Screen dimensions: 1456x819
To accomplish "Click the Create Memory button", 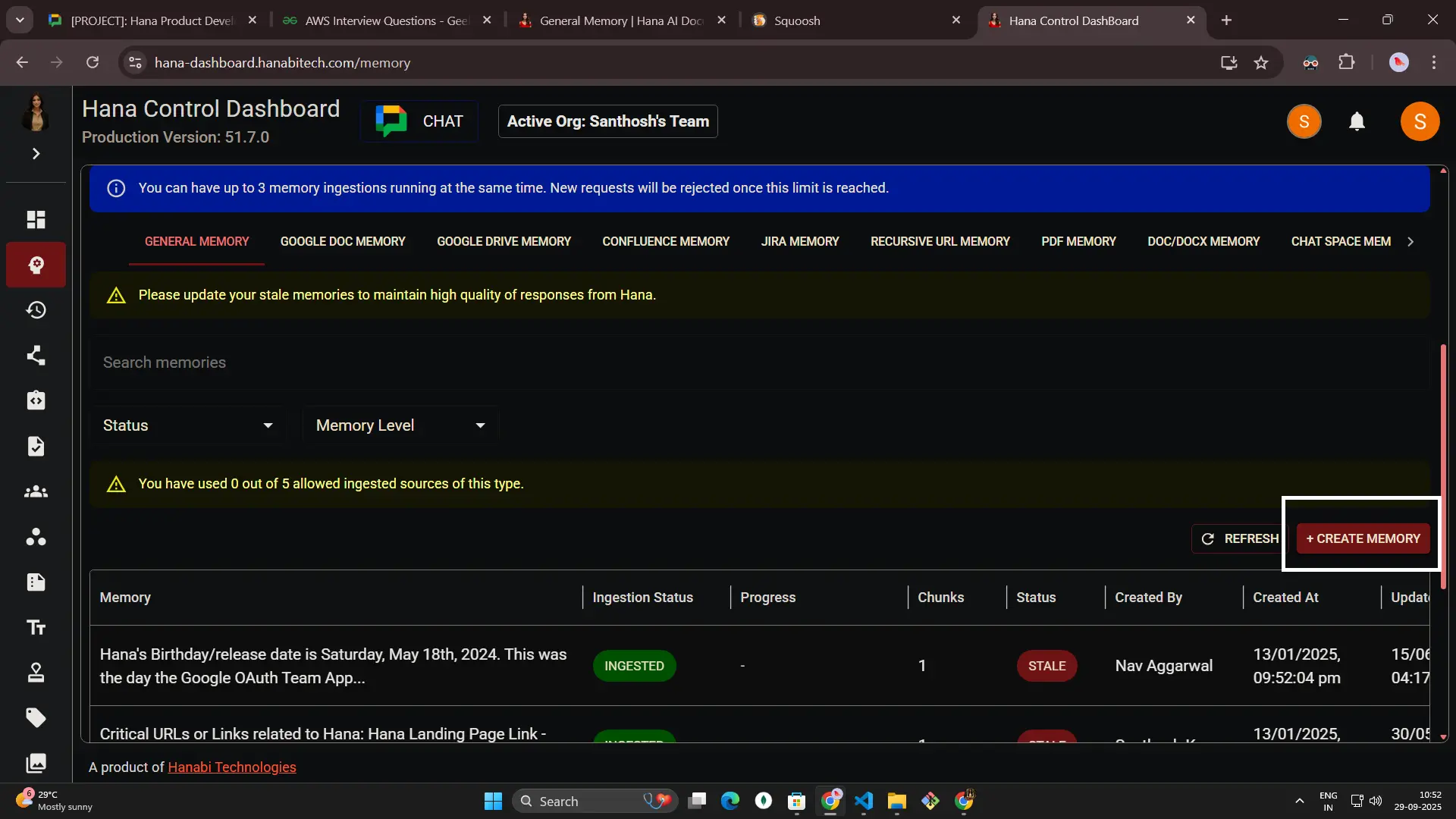I will point(1363,538).
